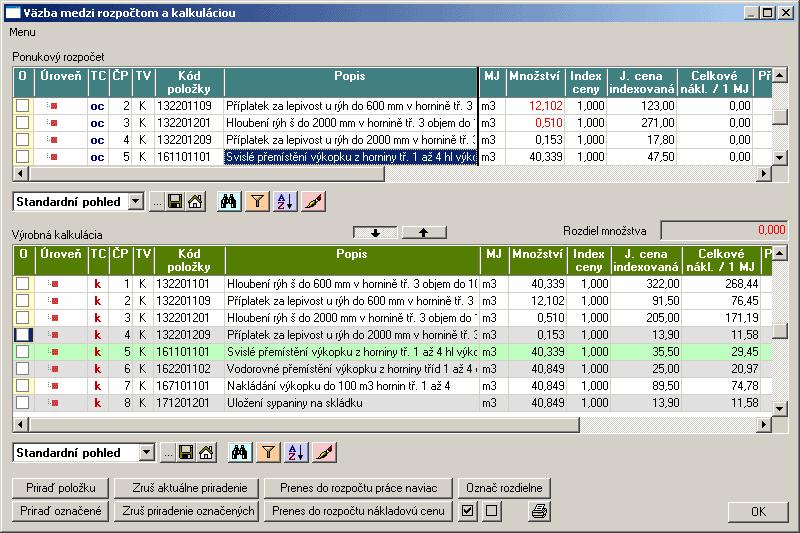Click Prenes do rozpočtu práce naviac

point(358,488)
